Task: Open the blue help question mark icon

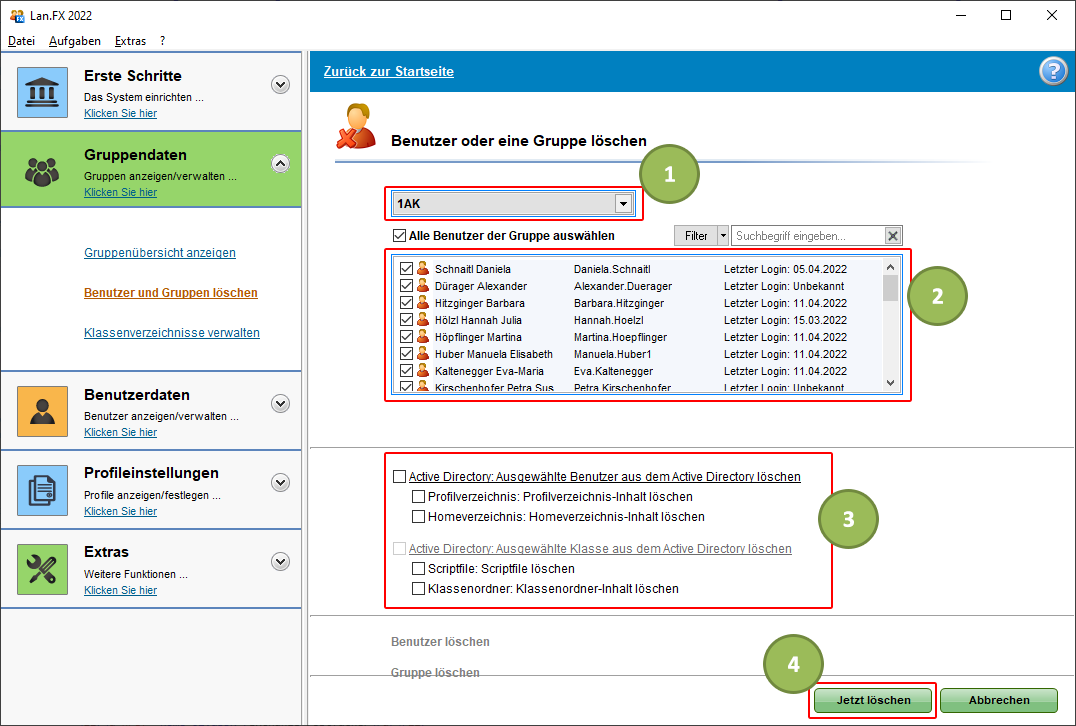Action: (1053, 71)
